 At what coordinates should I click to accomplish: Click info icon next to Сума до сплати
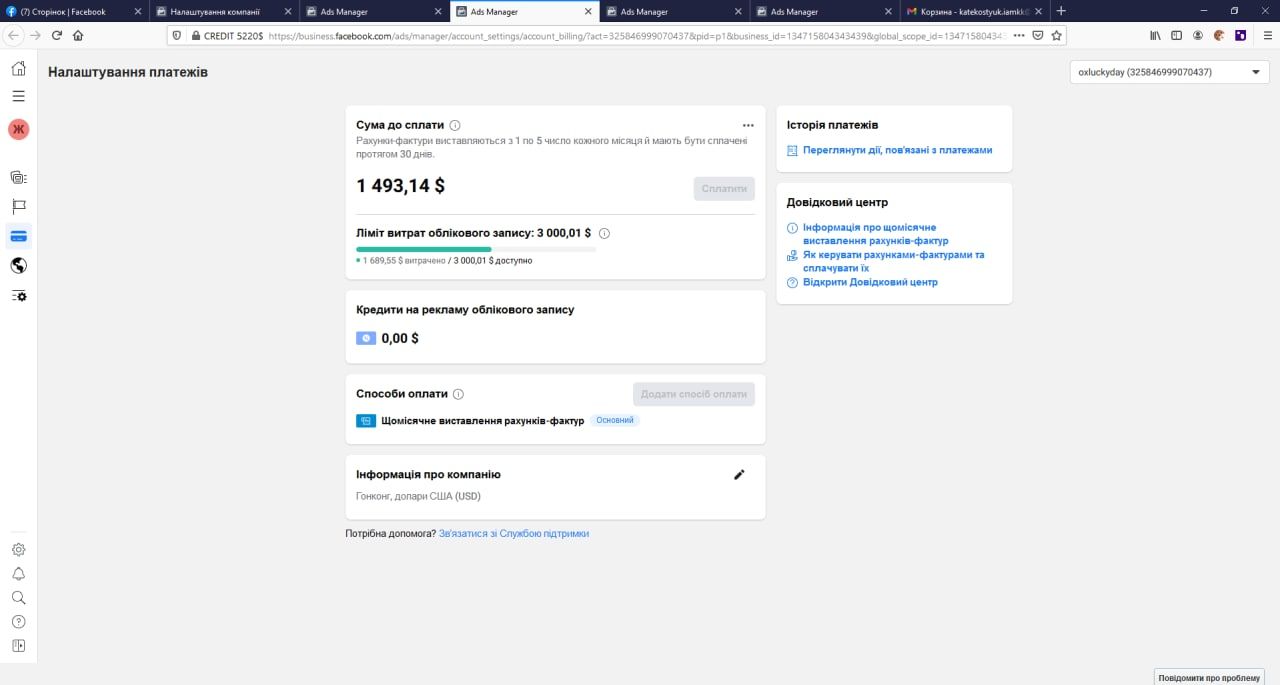455,125
